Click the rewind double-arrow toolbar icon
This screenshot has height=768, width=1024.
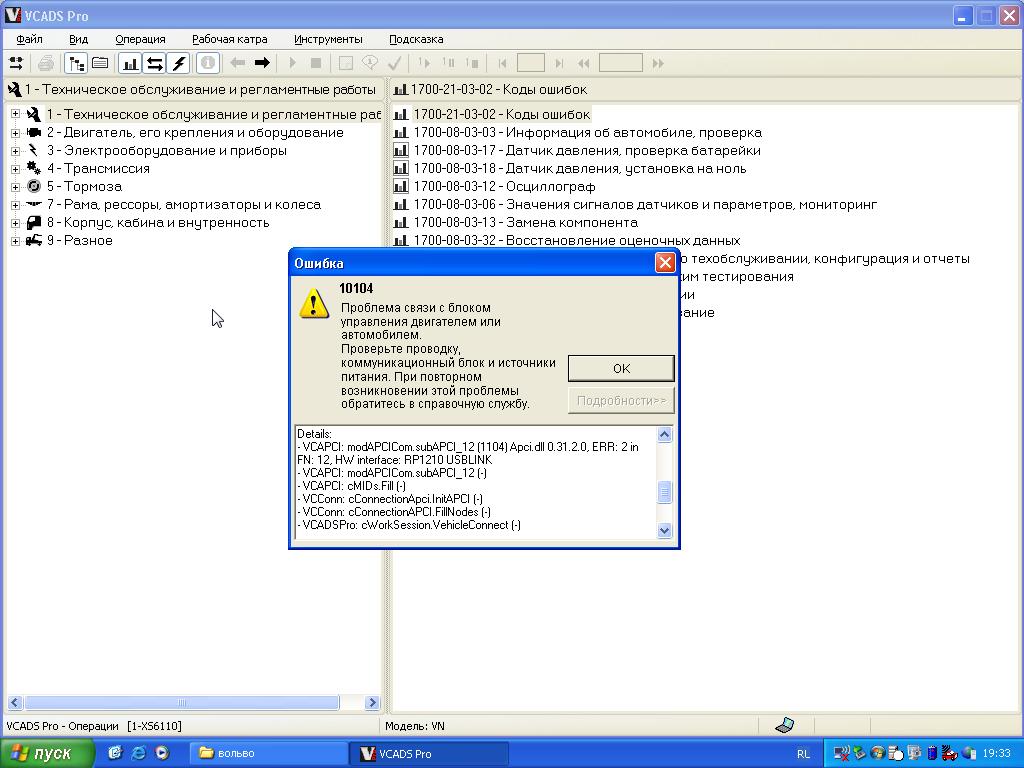point(583,63)
